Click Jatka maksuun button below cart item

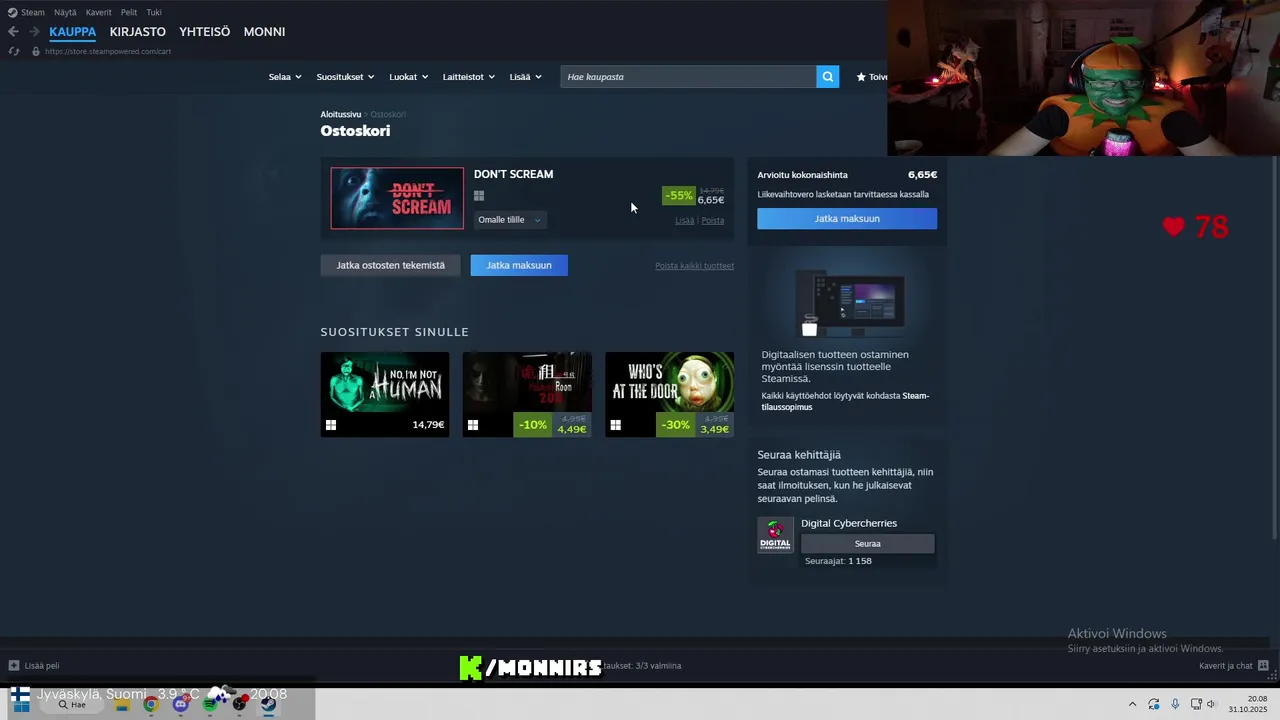click(519, 265)
